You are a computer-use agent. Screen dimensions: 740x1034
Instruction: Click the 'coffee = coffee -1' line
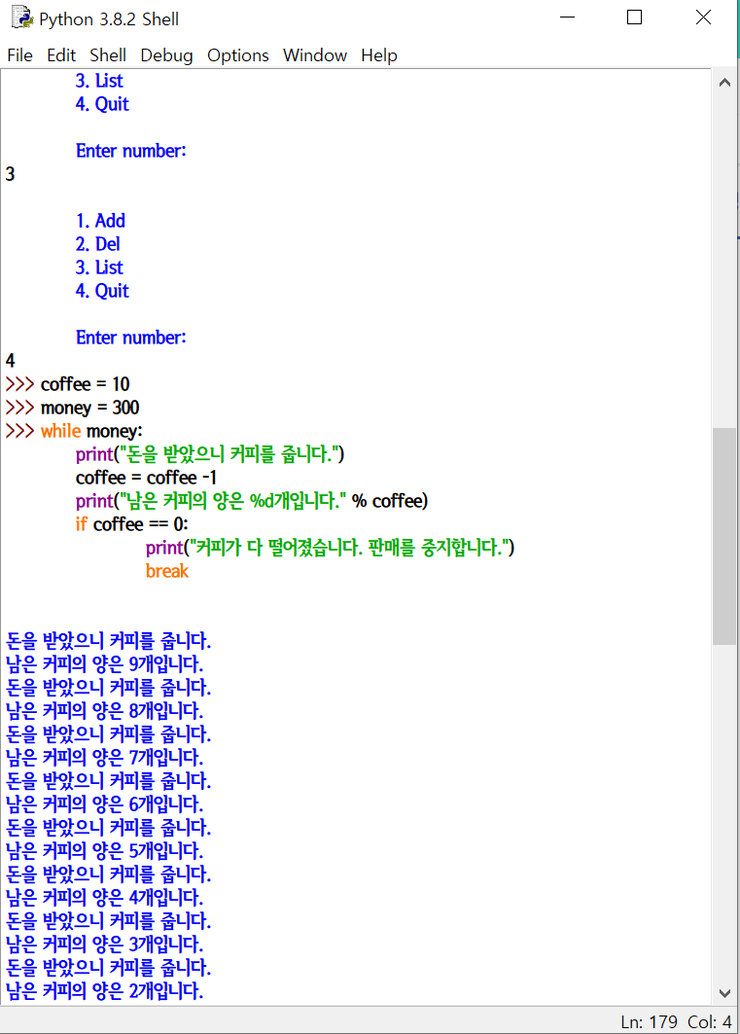tap(146, 477)
